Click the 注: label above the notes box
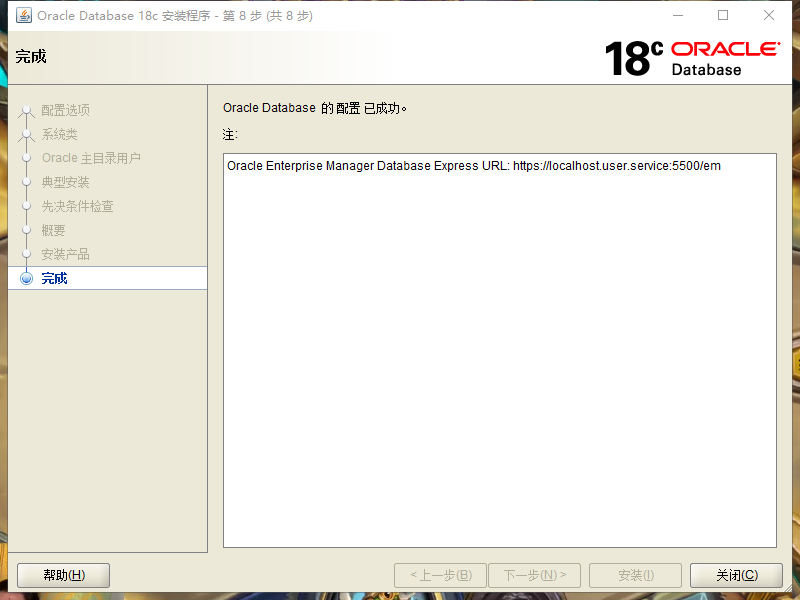The width and height of the screenshot is (800, 600). (x=230, y=135)
